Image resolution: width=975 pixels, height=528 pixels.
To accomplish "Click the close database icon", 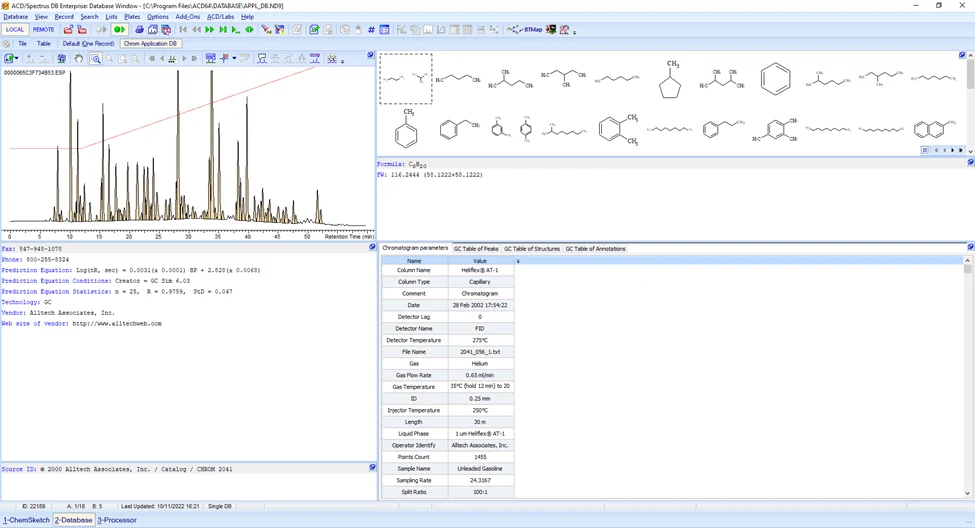I will (81, 29).
